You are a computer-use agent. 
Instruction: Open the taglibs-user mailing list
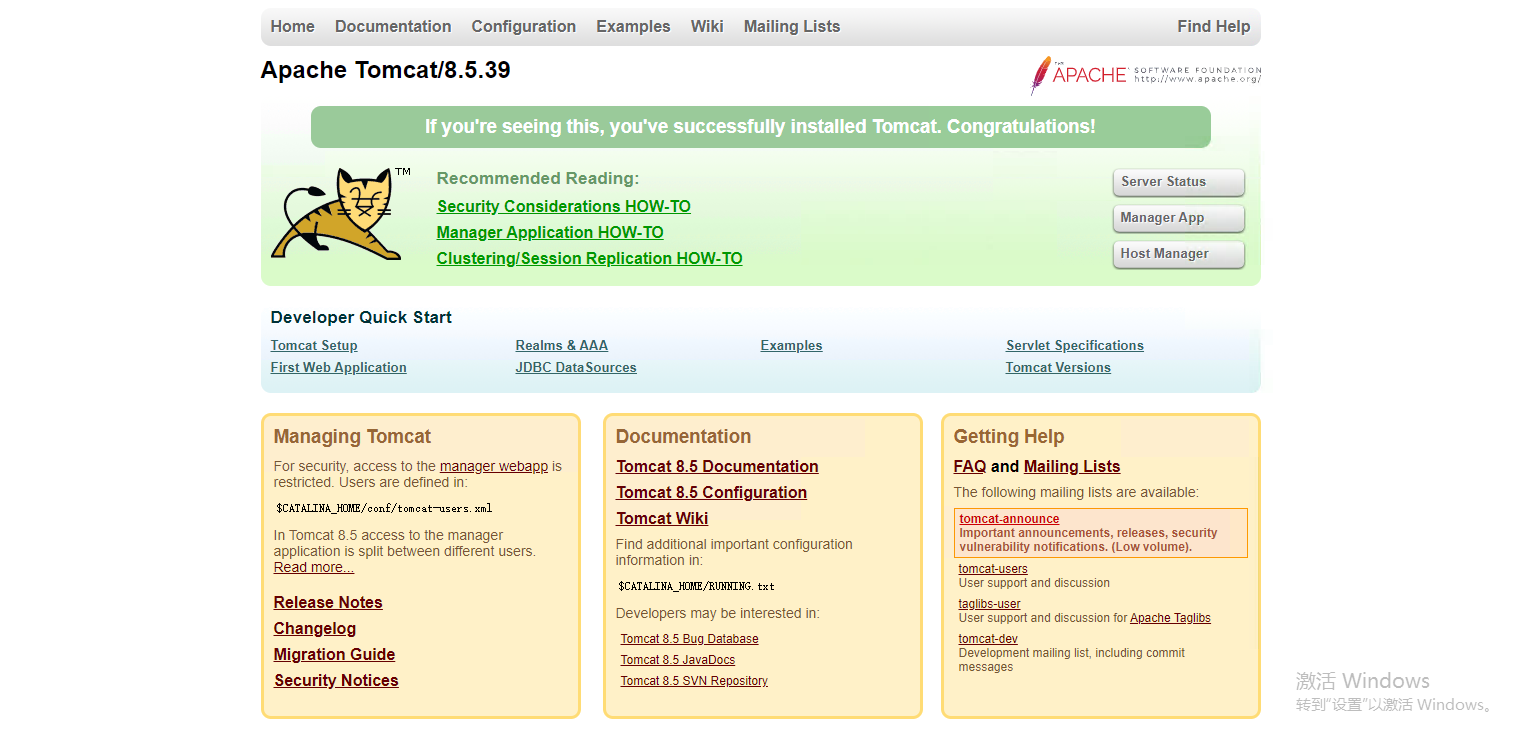coord(989,604)
